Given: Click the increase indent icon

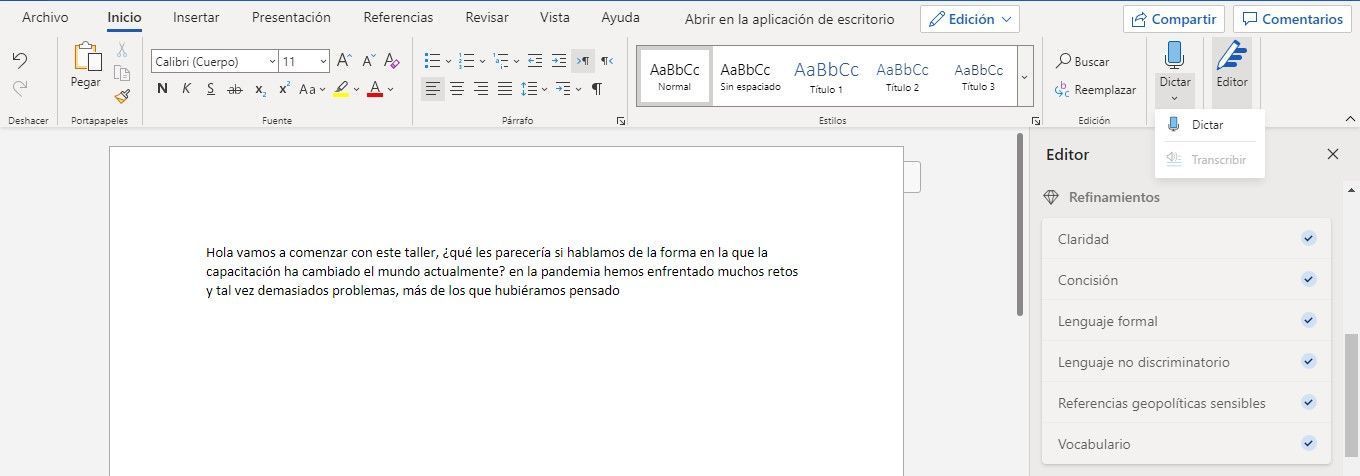Looking at the screenshot, I should click(x=559, y=61).
